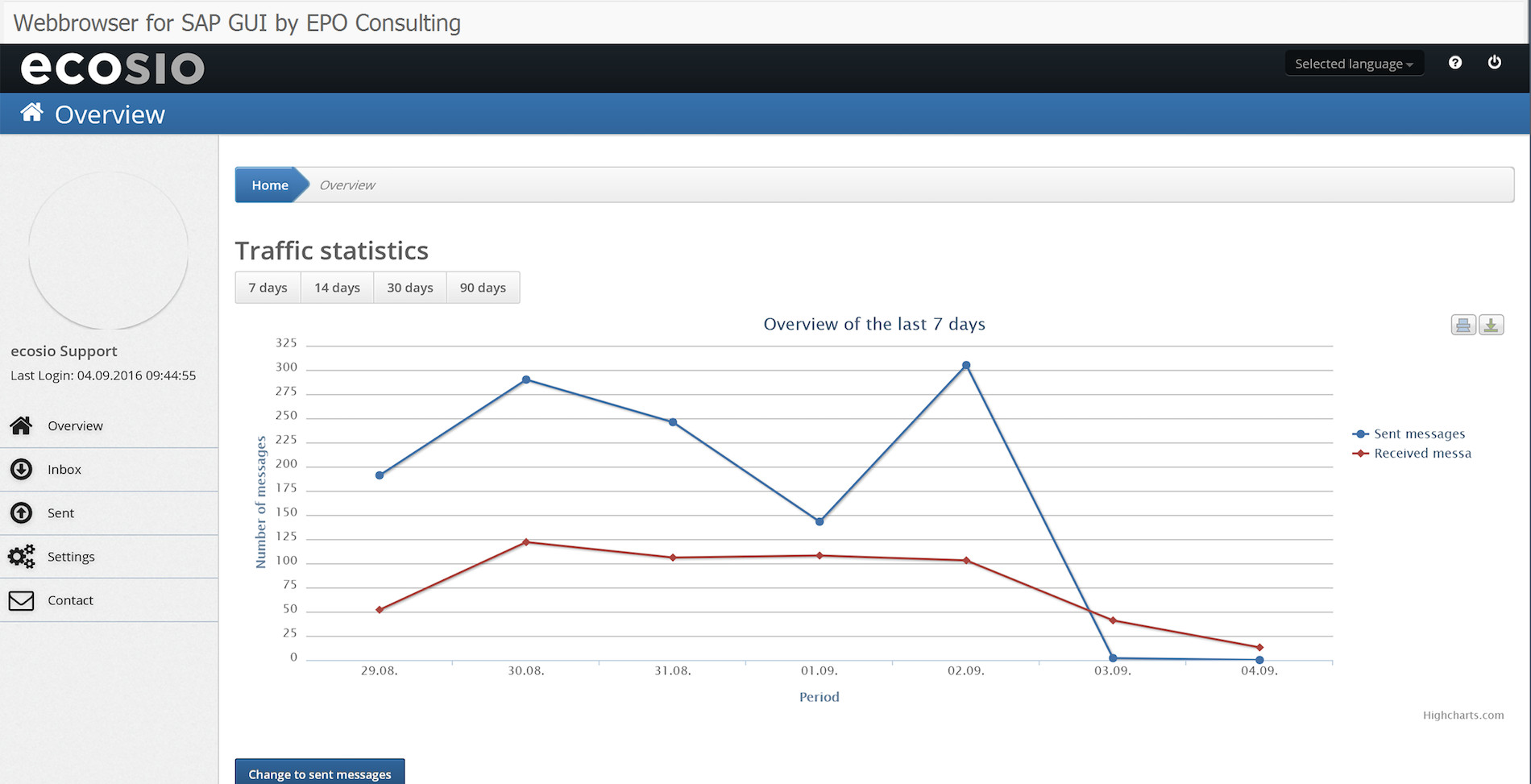Click the help question mark icon
This screenshot has height=784, width=1531.
[1454, 63]
